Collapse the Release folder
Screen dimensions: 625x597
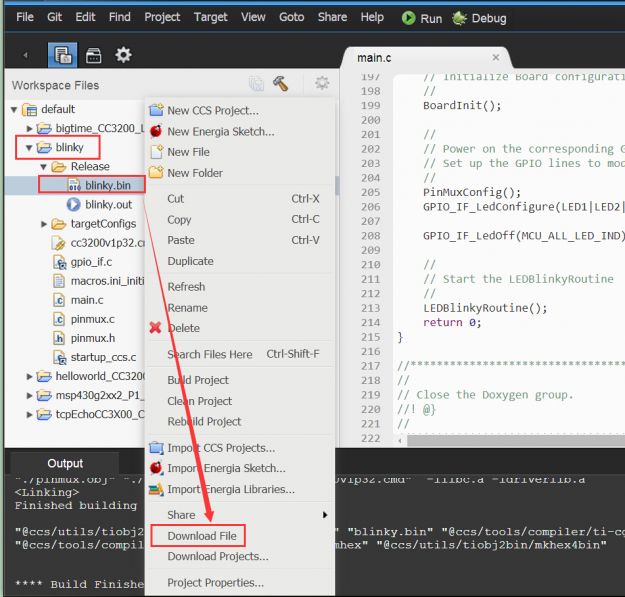point(44,167)
